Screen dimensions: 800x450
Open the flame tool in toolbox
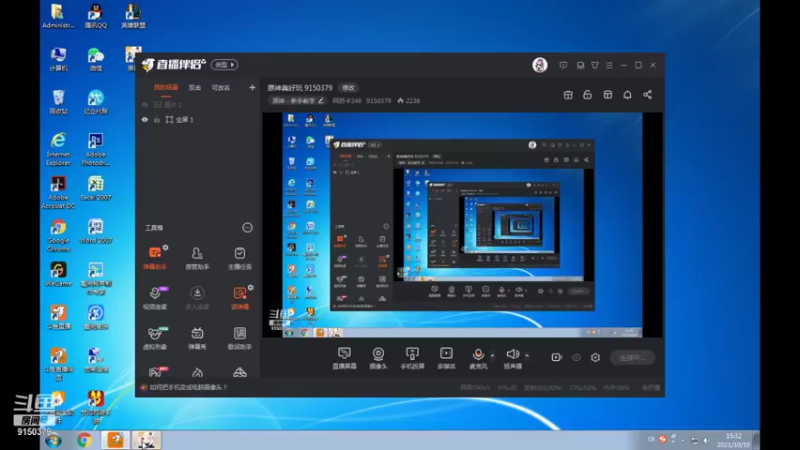pyautogui.click(x=197, y=372)
